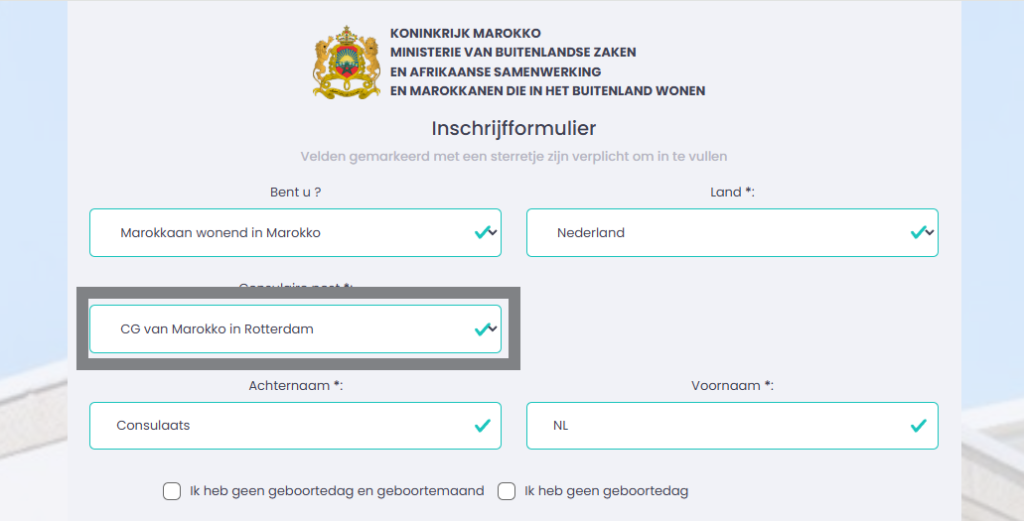Check "Ik heb geen geboortedag en geboortemaand" box
Viewport: 1024px width, 521px height.
(172, 491)
